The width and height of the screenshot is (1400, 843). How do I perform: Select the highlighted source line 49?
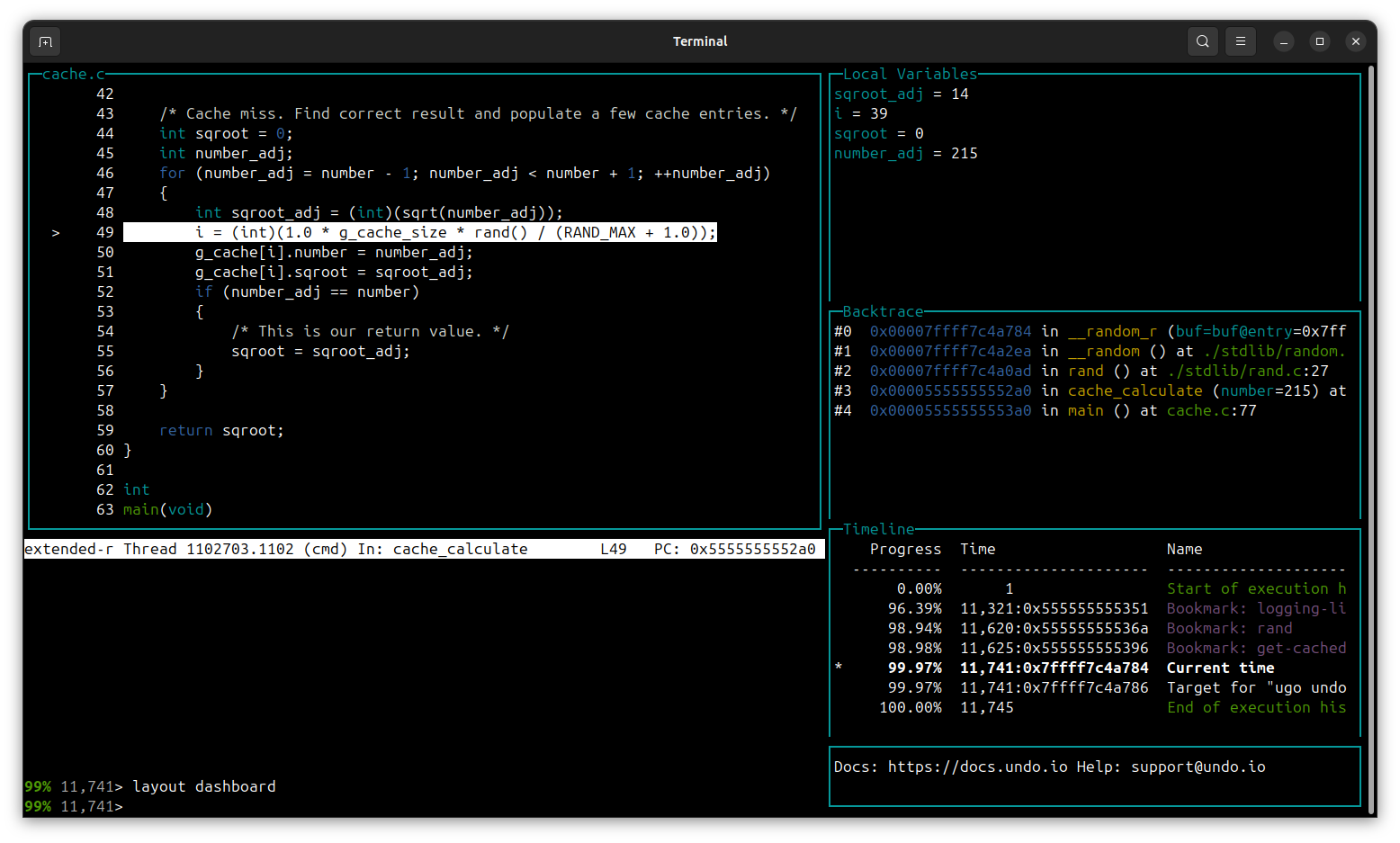point(418,232)
